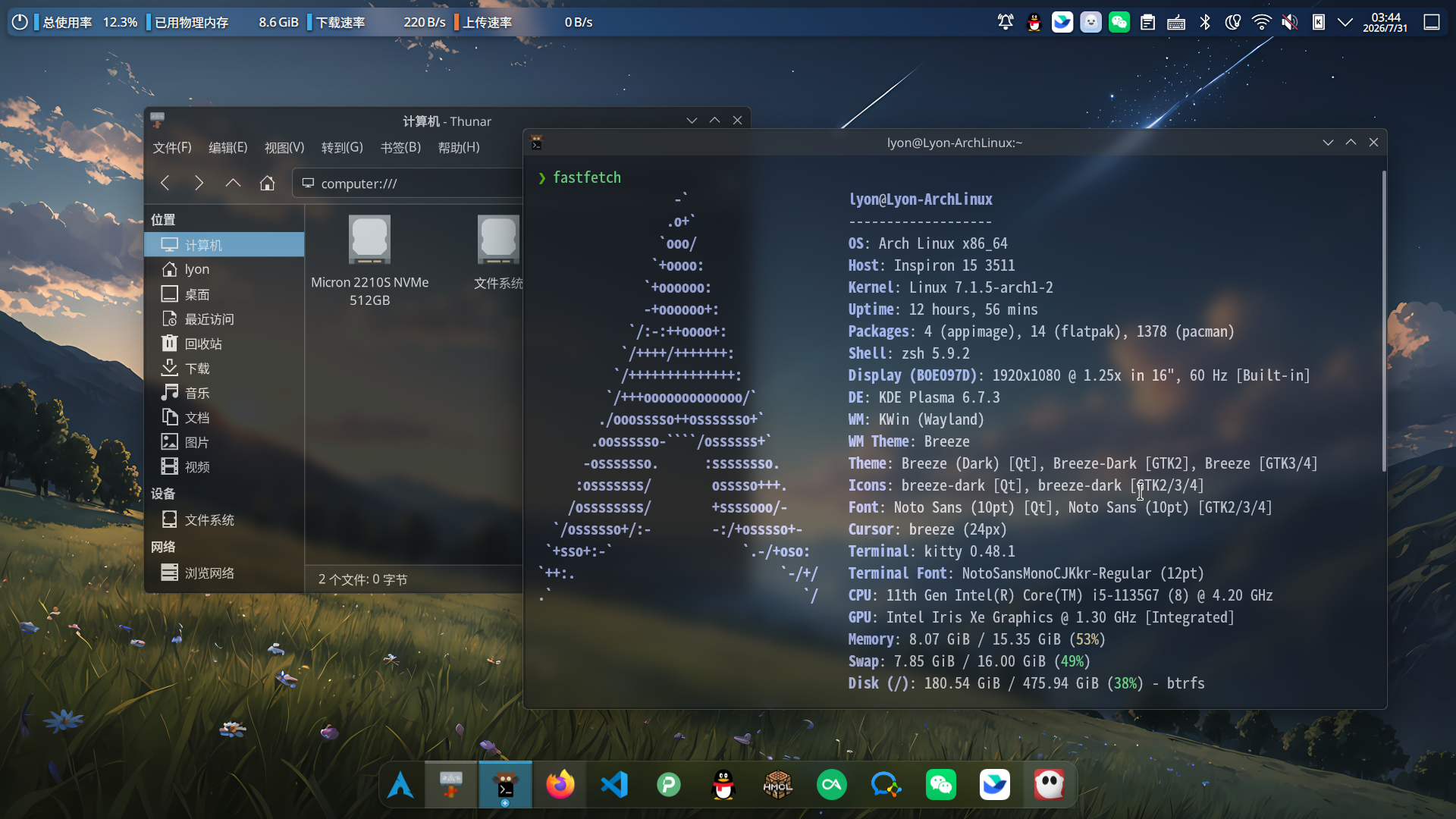Open 音乐 in Thunar sidebar
Image resolution: width=1456 pixels, height=819 pixels.
(x=224, y=393)
